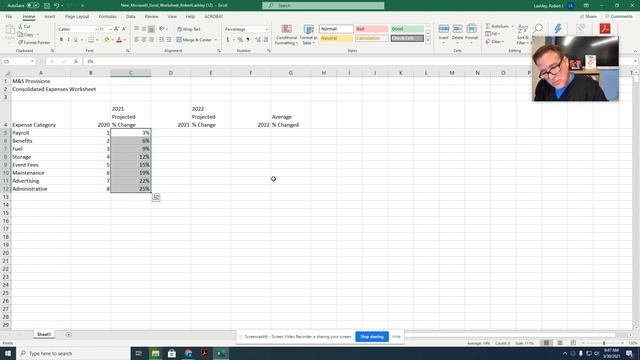This screenshot has width=640, height=360.
Task: Click the Borders icon
Action: 91,40
